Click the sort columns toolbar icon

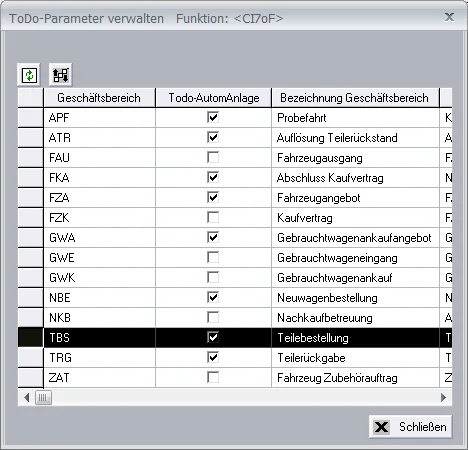(x=61, y=75)
